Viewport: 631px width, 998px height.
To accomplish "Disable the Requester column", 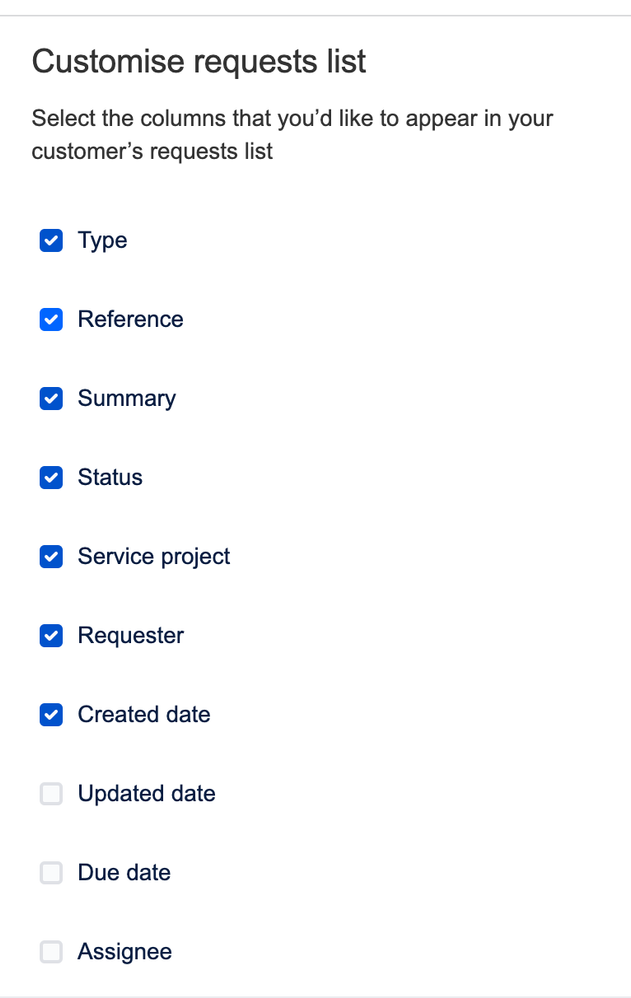I will pos(50,635).
